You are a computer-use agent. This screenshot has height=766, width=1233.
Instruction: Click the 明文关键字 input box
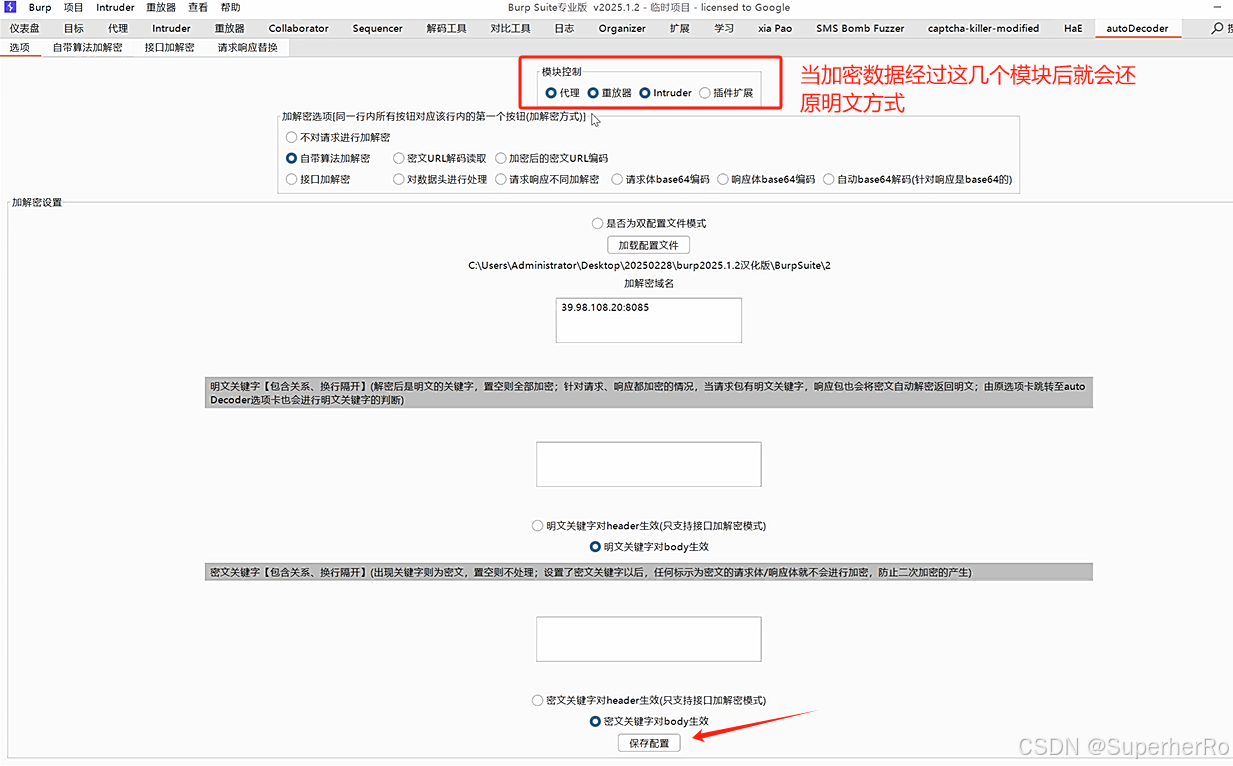coord(649,464)
